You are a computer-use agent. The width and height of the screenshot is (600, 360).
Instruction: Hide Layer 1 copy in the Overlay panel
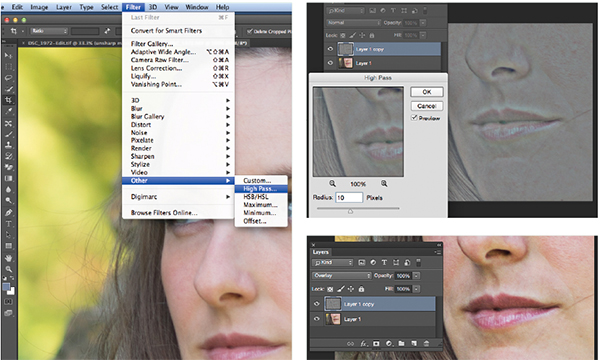(x=316, y=304)
